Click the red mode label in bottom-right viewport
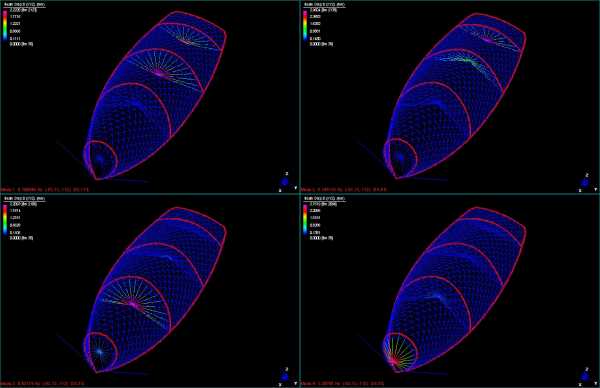The height and width of the screenshot is (388, 600). click(342, 383)
